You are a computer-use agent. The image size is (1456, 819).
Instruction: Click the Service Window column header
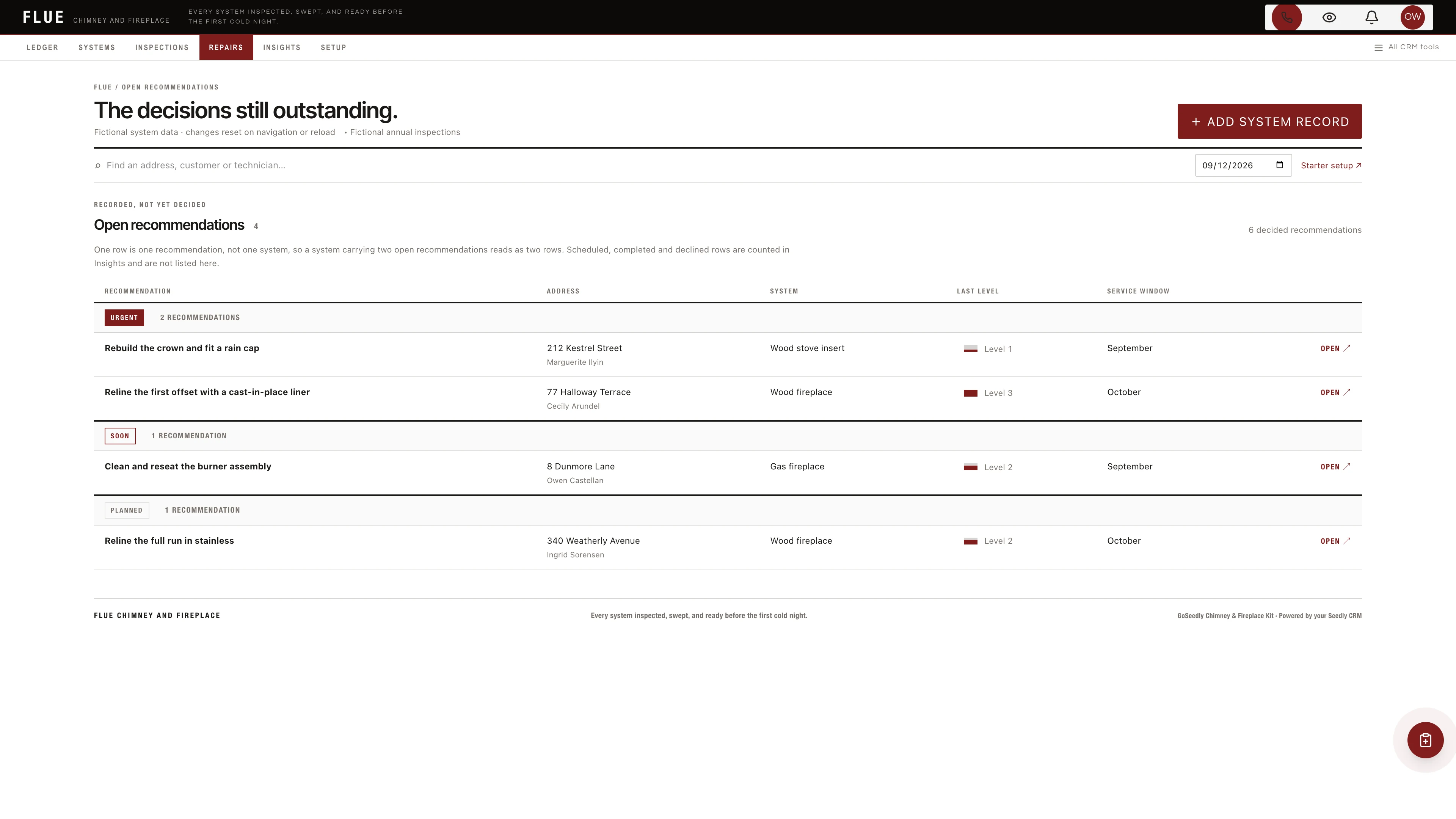coord(1138,291)
